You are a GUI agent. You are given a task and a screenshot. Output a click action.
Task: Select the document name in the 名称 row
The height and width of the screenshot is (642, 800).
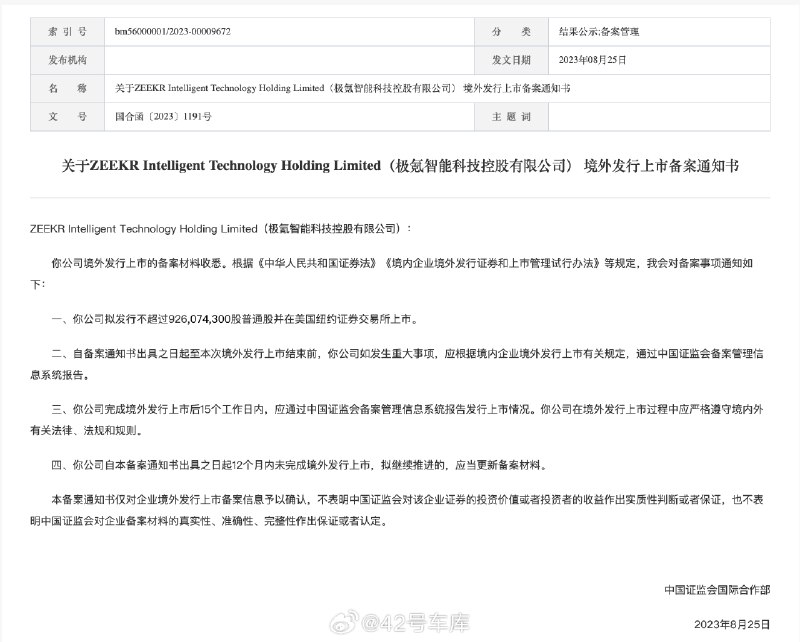click(342, 88)
